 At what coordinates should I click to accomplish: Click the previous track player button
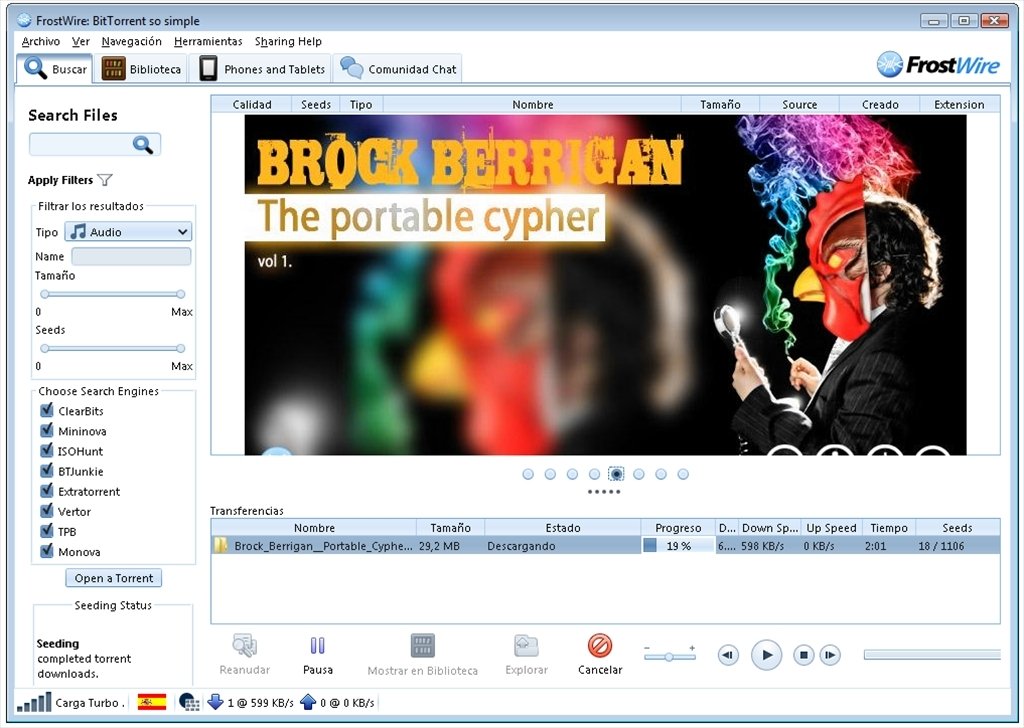pyautogui.click(x=728, y=655)
